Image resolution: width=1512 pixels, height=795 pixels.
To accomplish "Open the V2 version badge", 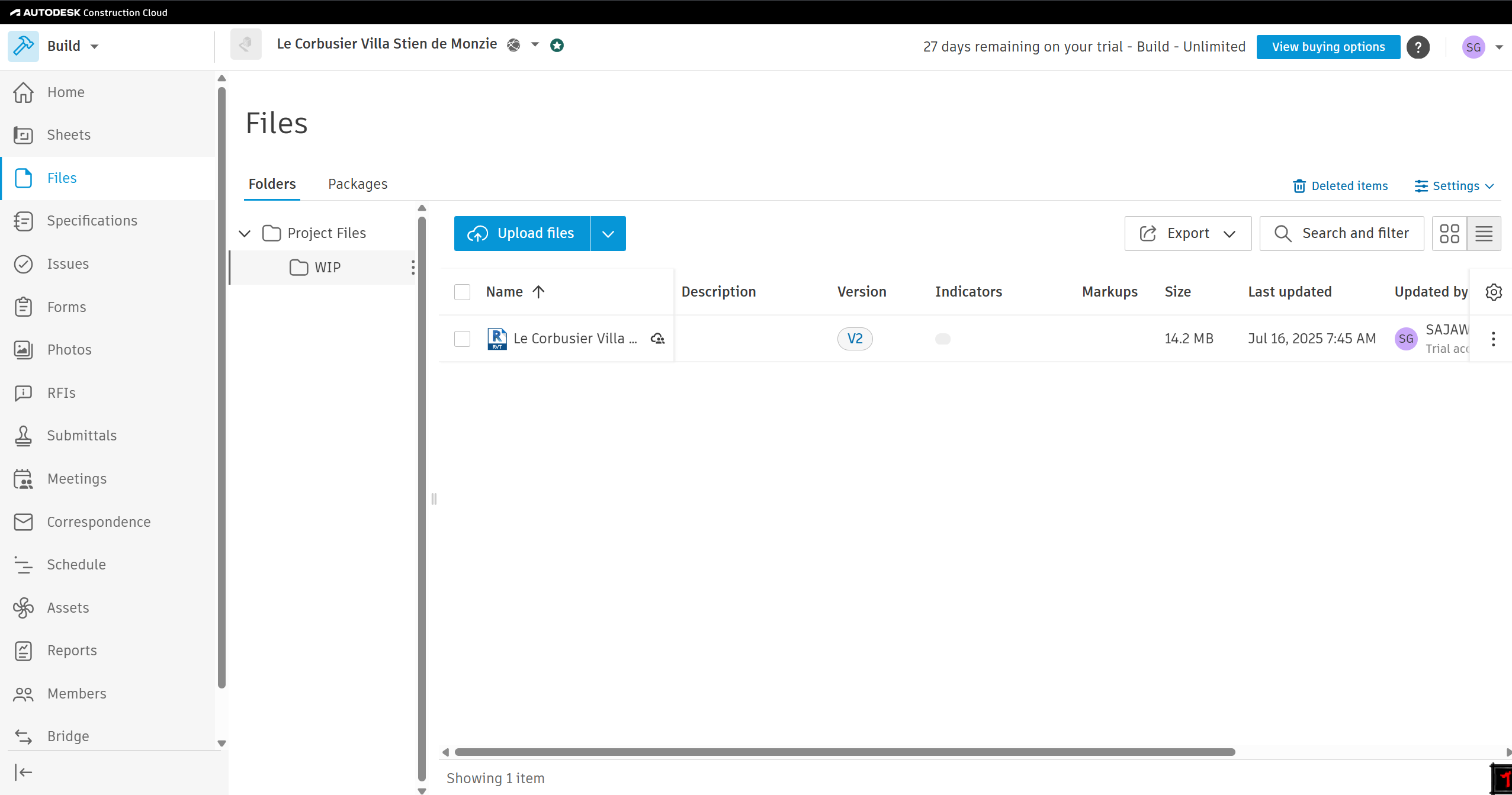I will click(x=855, y=339).
